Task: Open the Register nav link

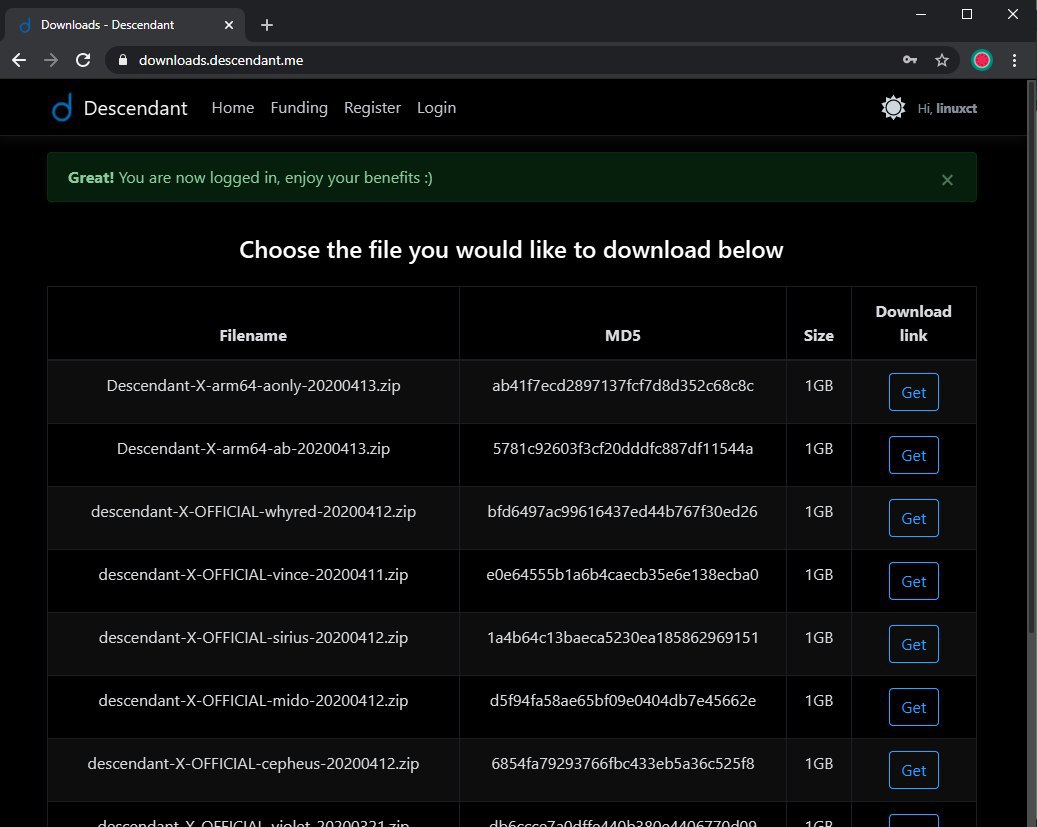Action: click(x=372, y=108)
